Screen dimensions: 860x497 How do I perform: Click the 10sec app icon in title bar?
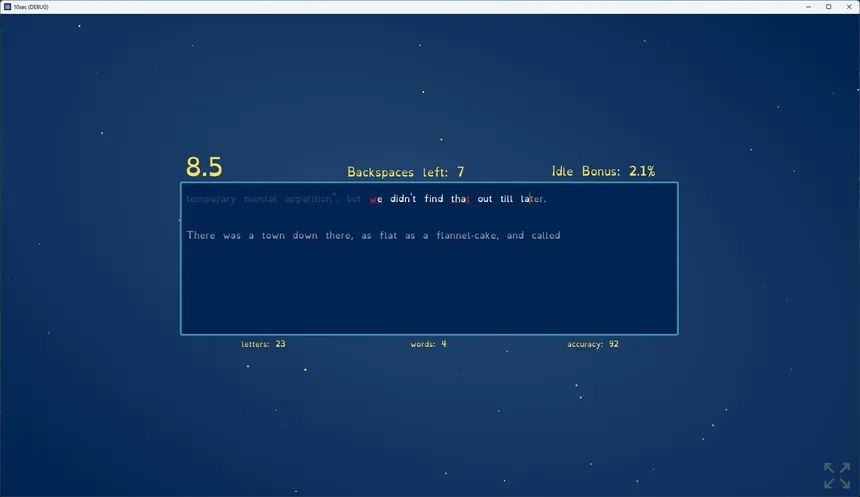pyautogui.click(x=7, y=6)
